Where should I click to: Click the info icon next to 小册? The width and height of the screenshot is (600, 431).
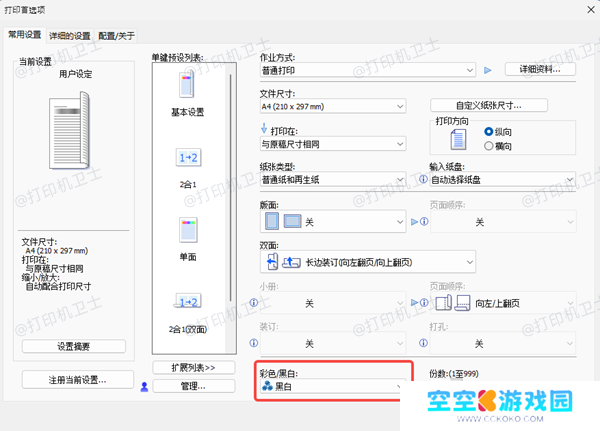pyautogui.click(x=254, y=302)
